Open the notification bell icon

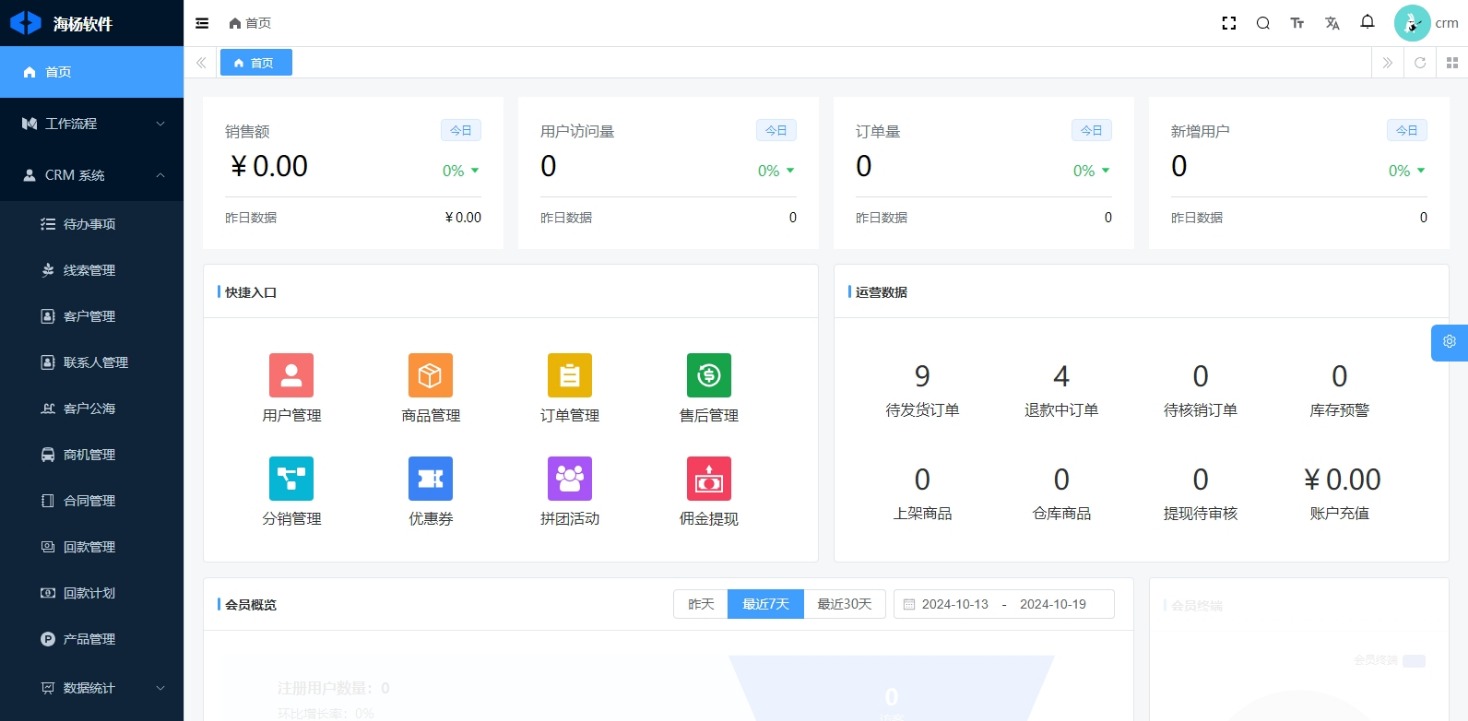click(1367, 22)
